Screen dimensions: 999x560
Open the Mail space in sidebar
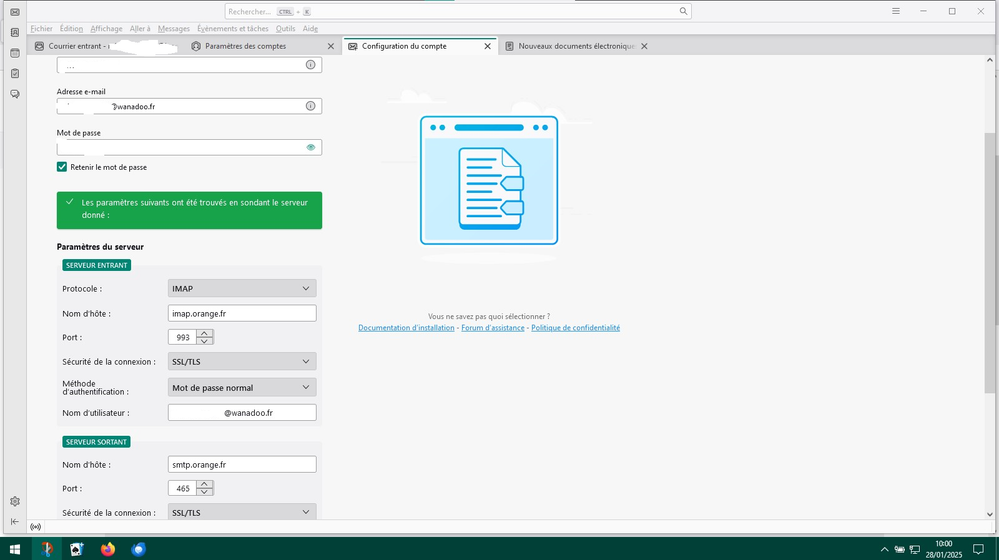pyautogui.click(x=15, y=12)
